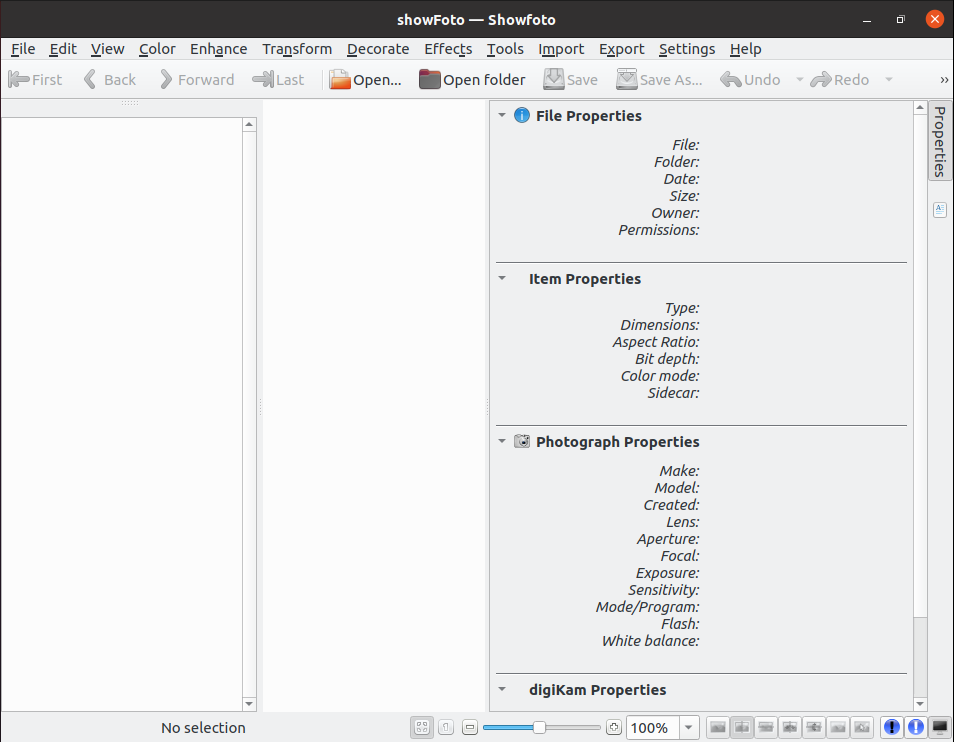Collapse the Item Properties section
This screenshot has width=954, height=742.
(501, 278)
